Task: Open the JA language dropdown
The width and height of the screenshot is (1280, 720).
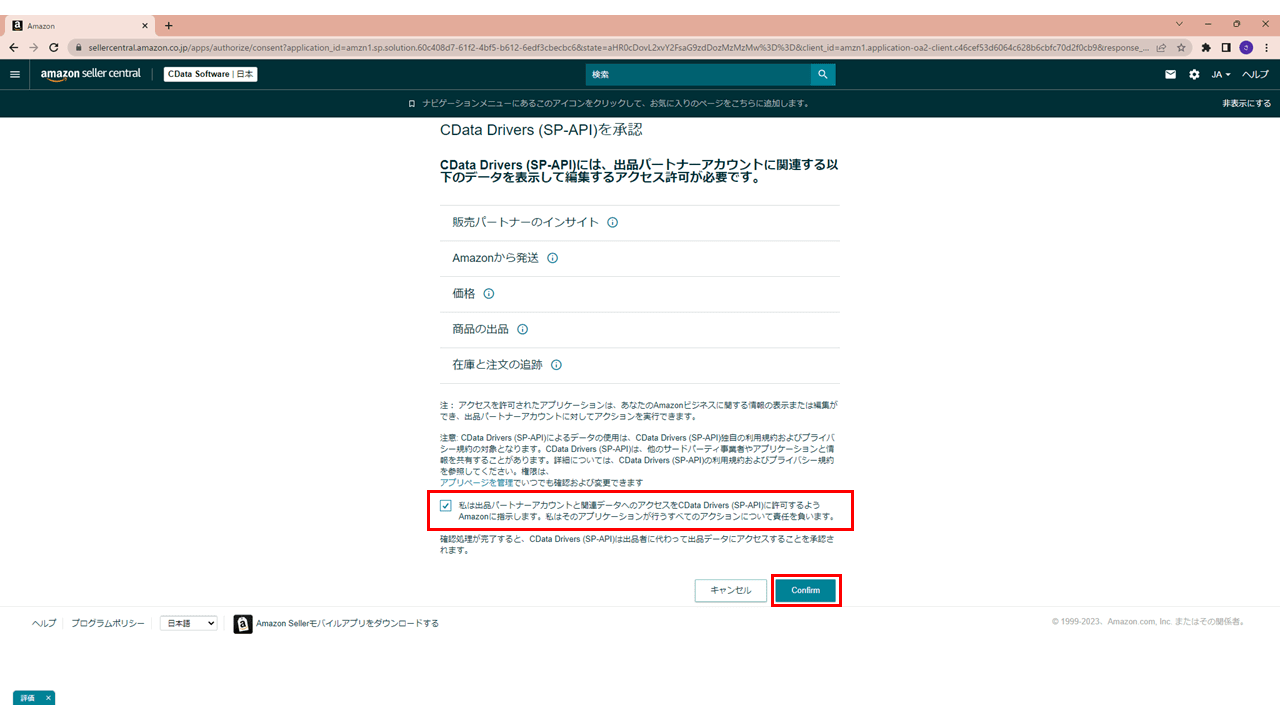Action: pos(1221,74)
